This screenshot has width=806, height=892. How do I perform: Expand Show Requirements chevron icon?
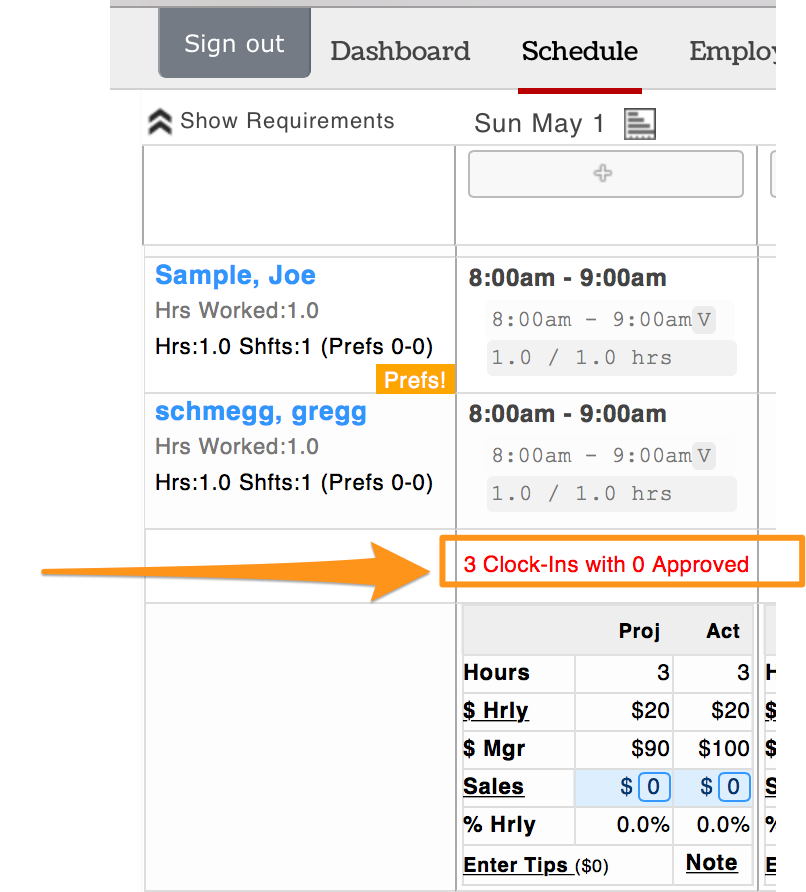click(160, 121)
